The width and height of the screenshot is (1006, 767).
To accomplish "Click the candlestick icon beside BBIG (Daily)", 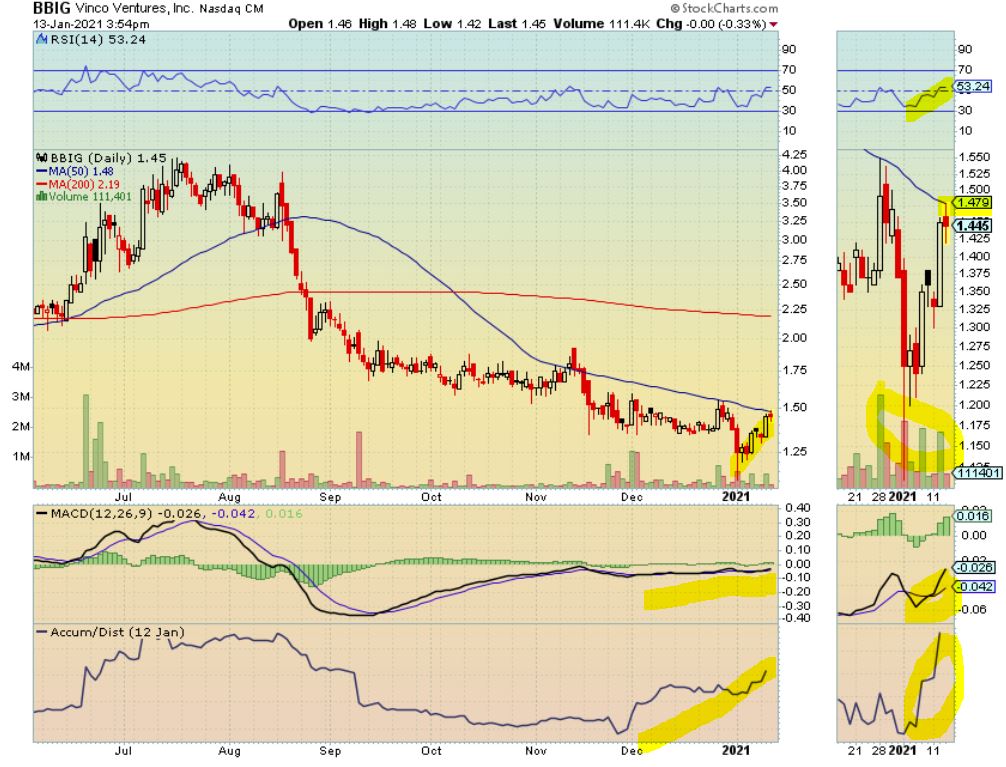I will tap(42, 157).
